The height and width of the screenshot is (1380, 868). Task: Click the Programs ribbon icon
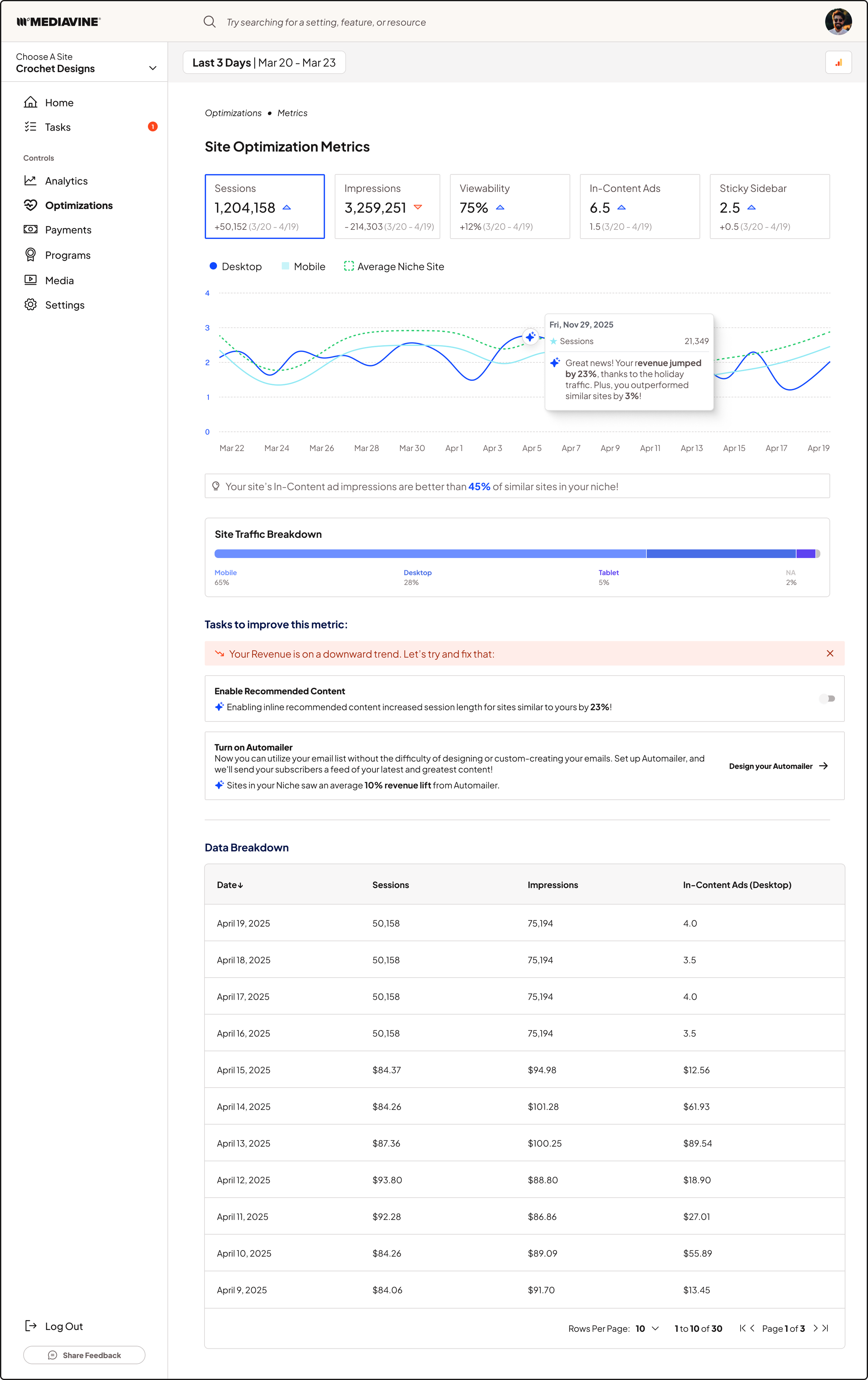pos(31,254)
